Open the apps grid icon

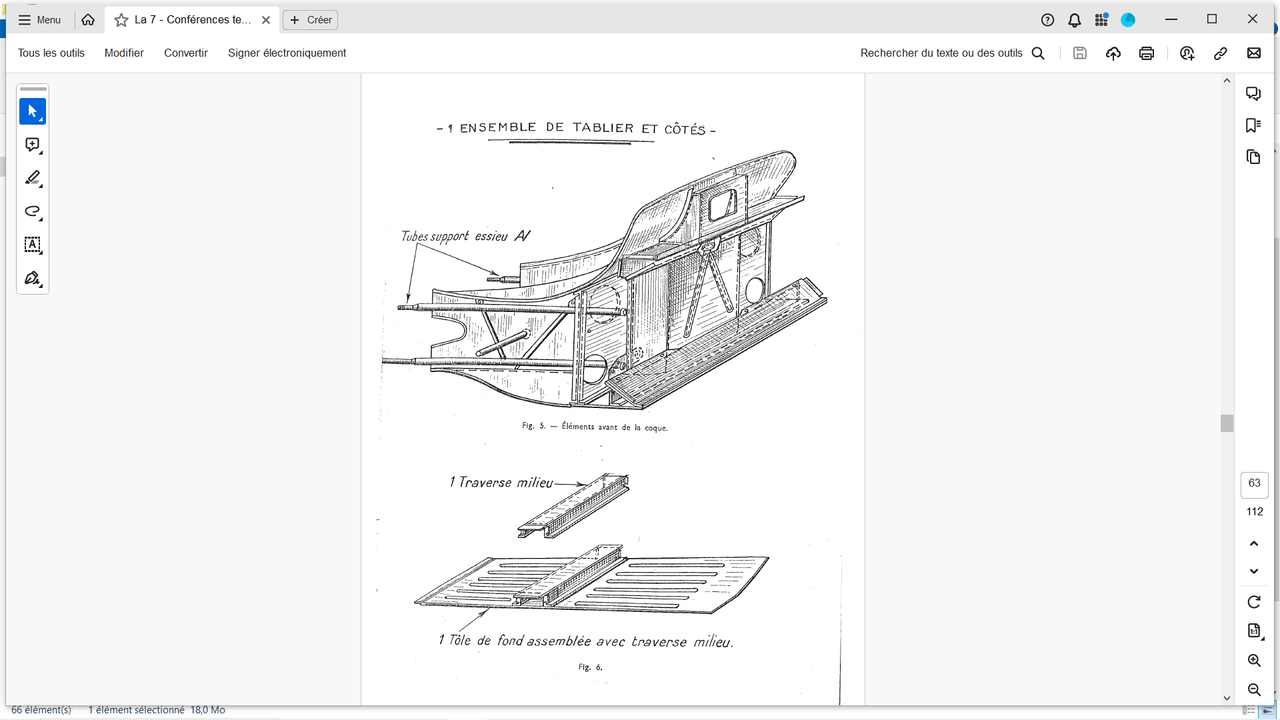coord(1101,20)
